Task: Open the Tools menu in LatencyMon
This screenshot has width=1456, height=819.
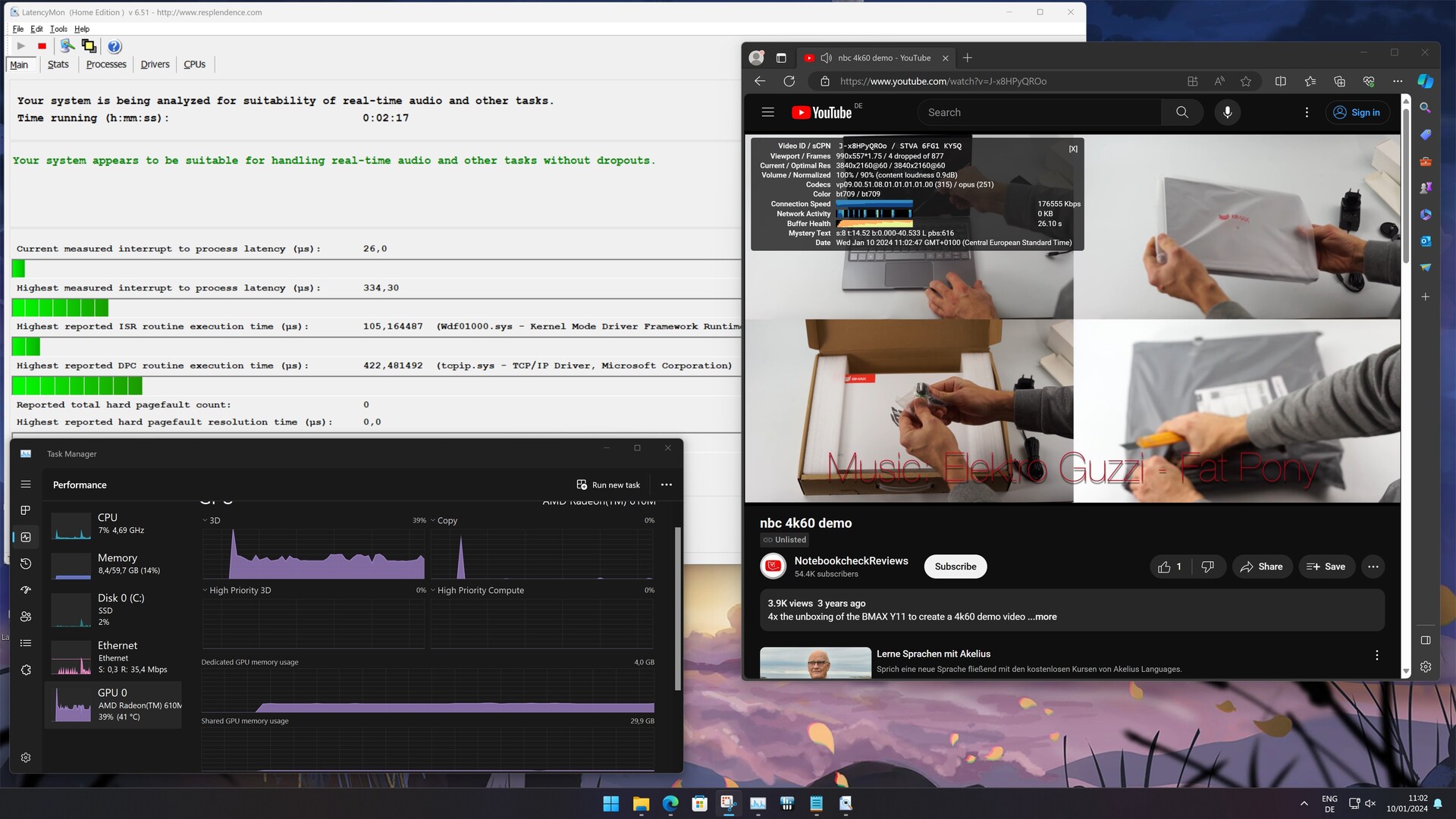Action: (x=58, y=29)
